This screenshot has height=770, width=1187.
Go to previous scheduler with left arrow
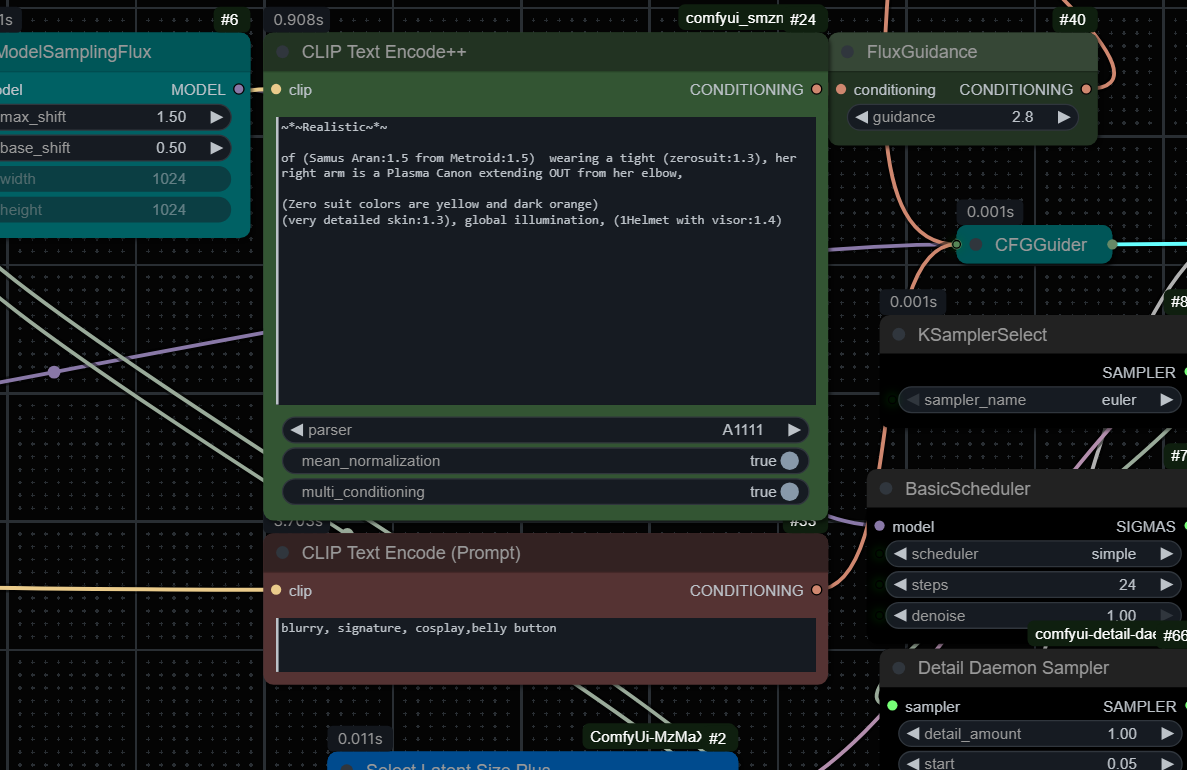900,554
